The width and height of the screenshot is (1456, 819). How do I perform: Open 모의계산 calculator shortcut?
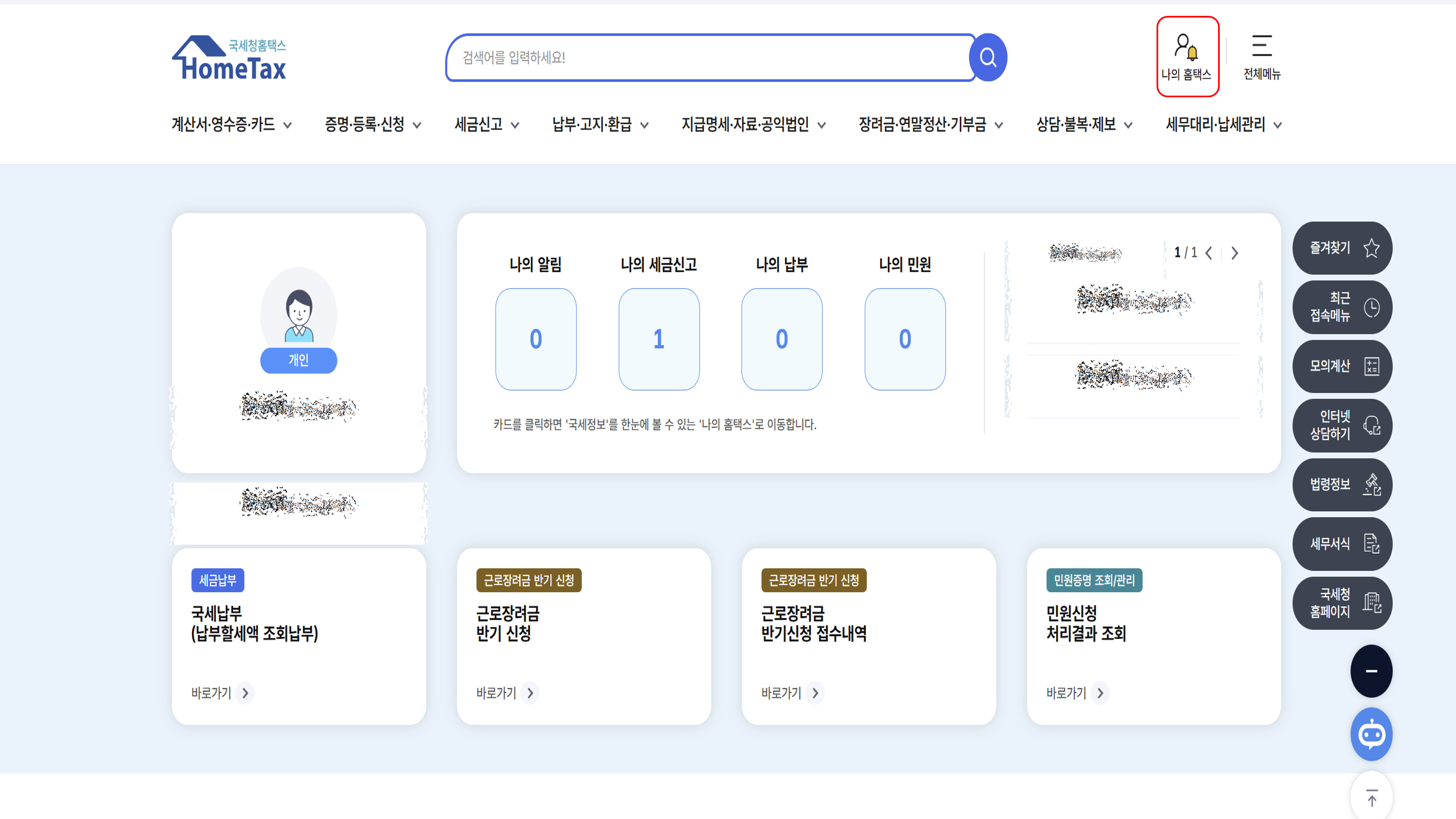[x=1342, y=366]
